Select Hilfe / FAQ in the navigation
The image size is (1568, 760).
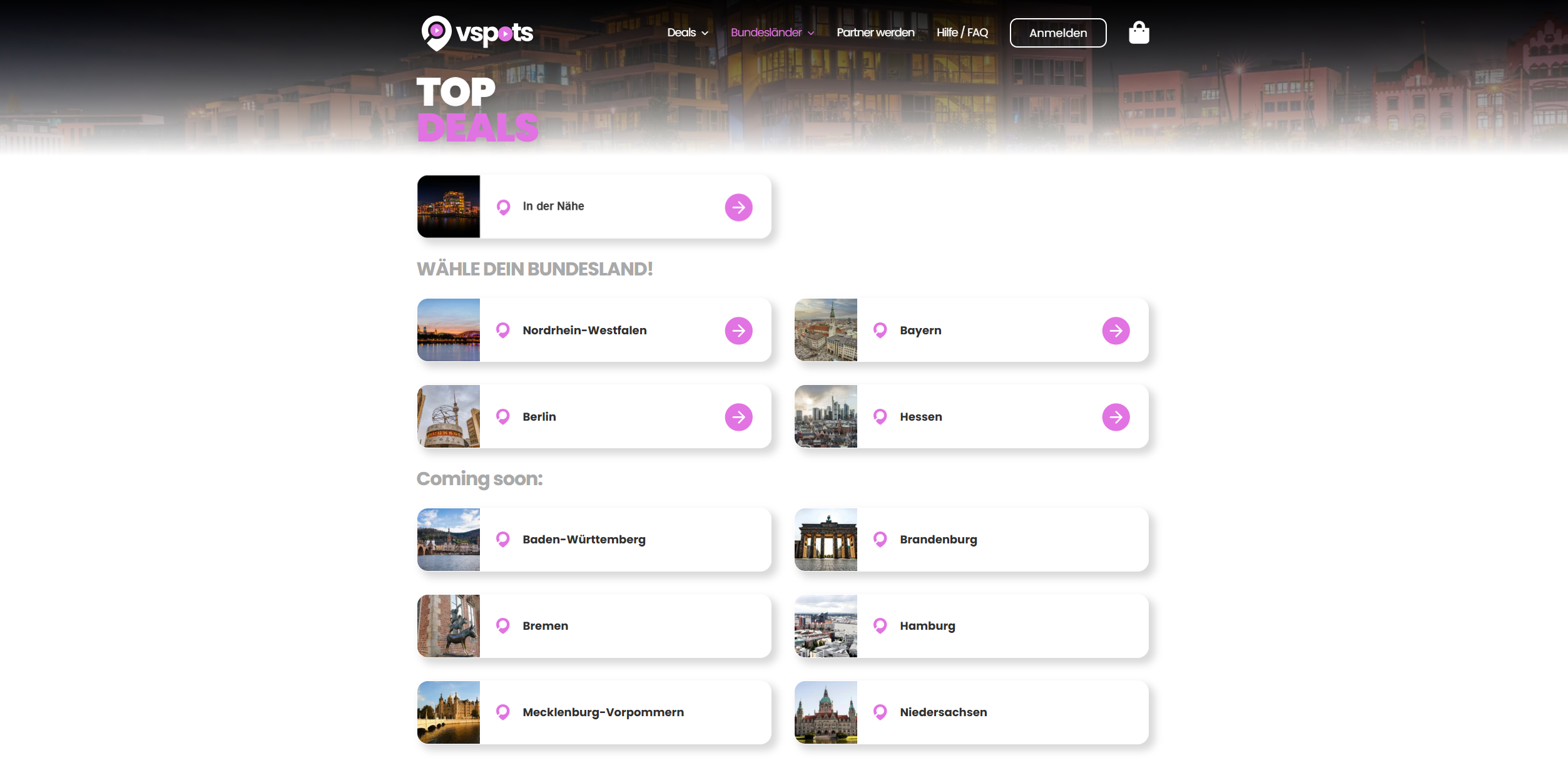click(962, 32)
